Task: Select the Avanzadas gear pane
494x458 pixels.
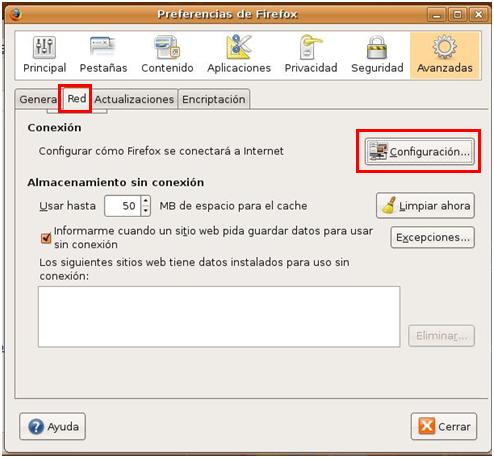Action: (445, 55)
